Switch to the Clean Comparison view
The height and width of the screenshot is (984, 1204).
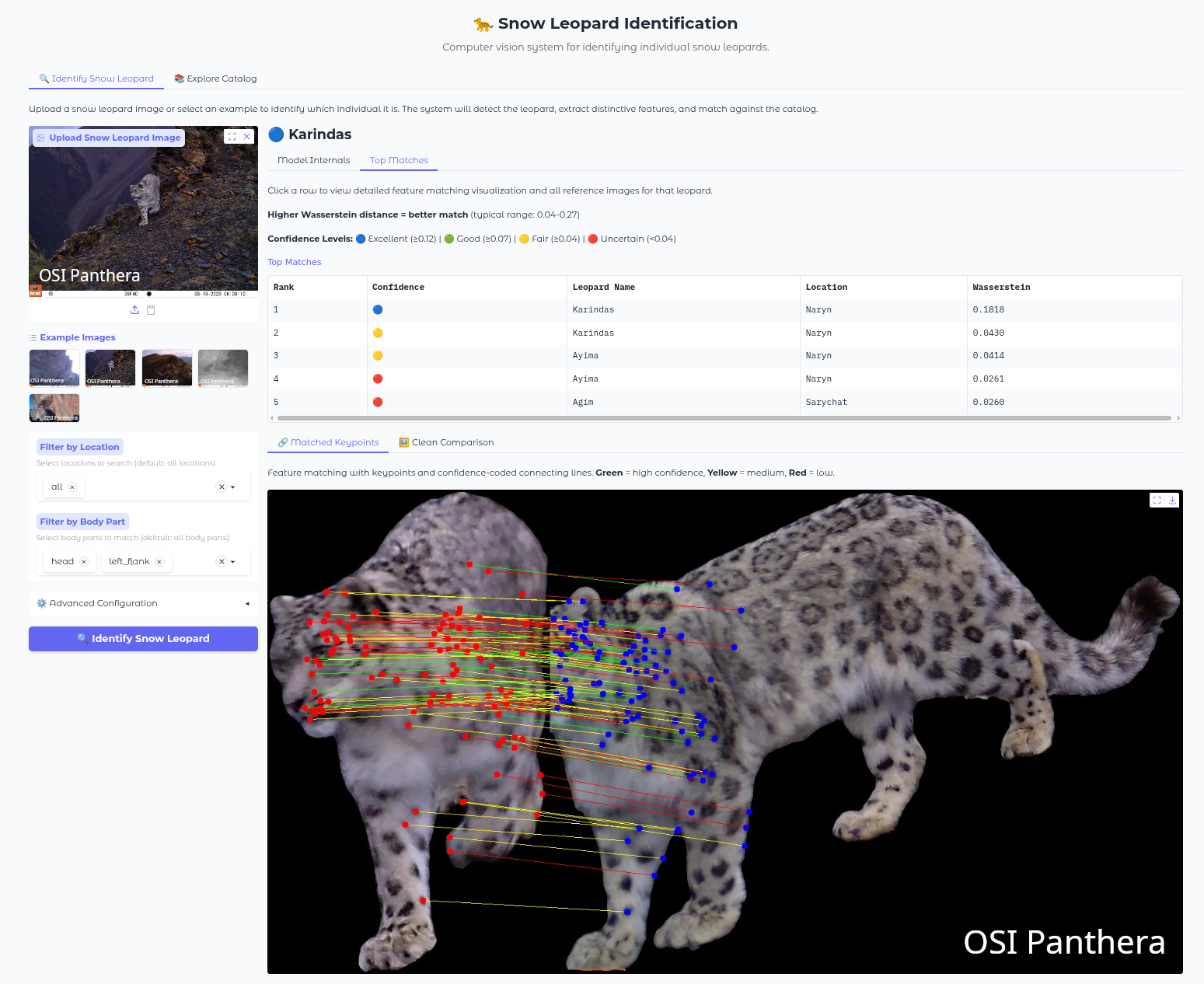click(x=447, y=442)
